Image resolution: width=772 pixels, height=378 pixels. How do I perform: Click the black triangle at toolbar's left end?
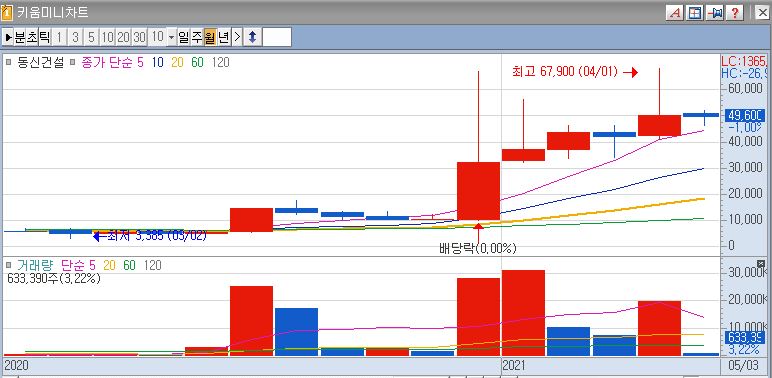[8, 37]
